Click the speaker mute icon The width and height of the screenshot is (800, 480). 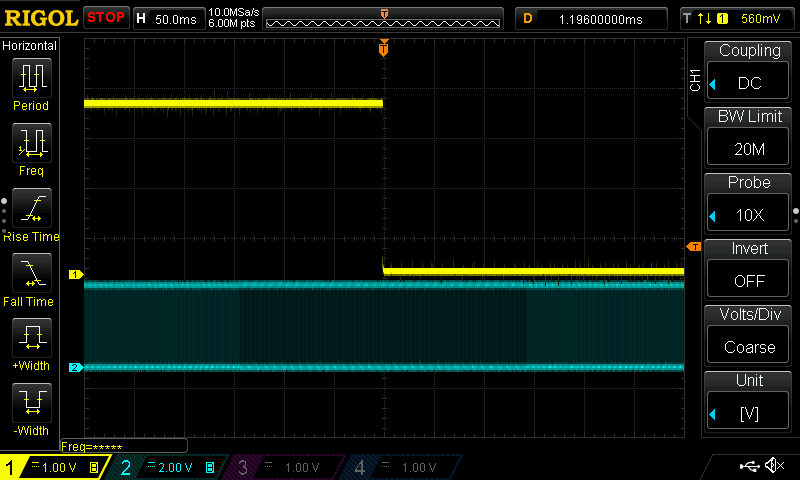(774, 466)
